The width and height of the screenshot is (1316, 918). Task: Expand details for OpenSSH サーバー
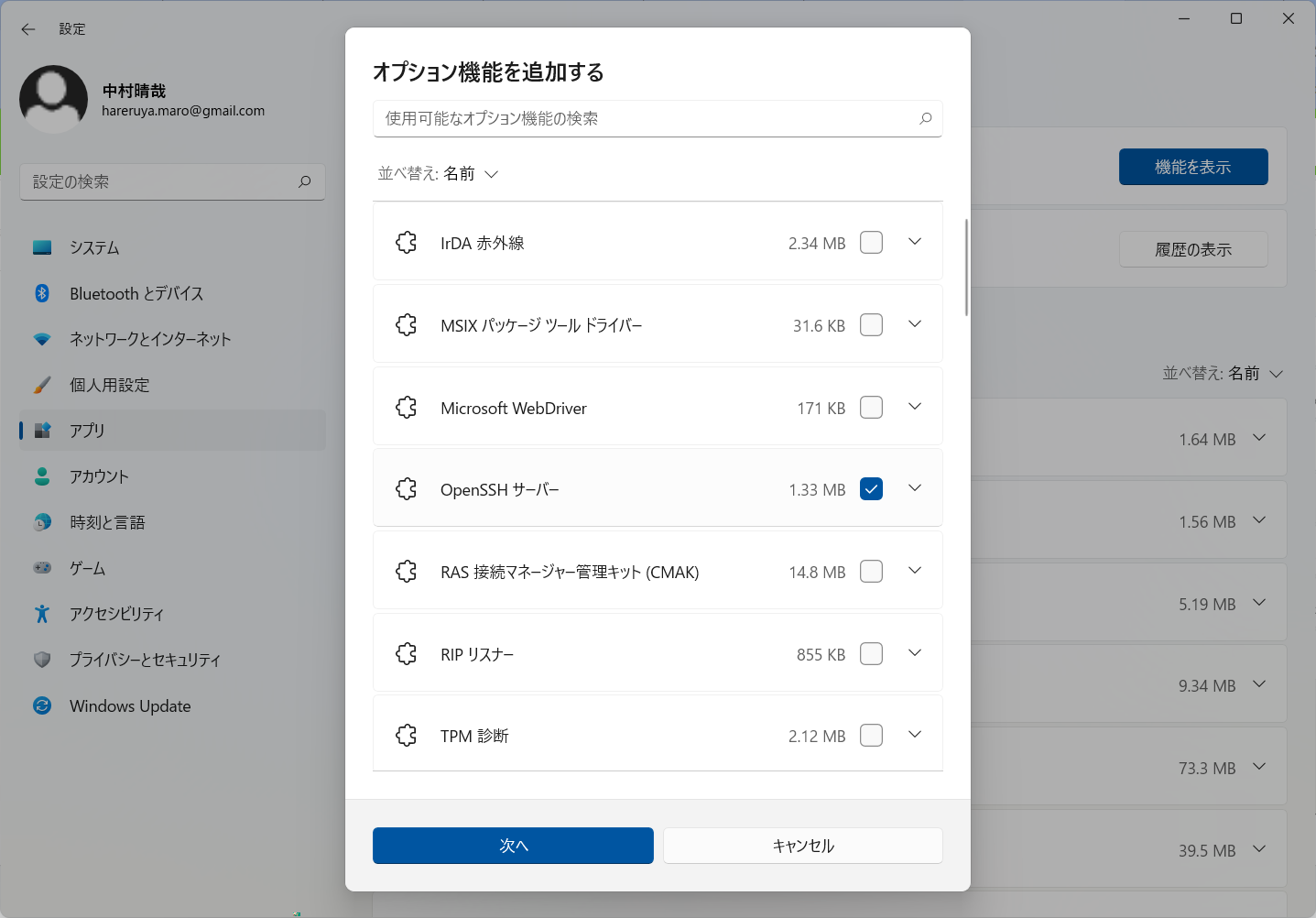click(x=915, y=488)
